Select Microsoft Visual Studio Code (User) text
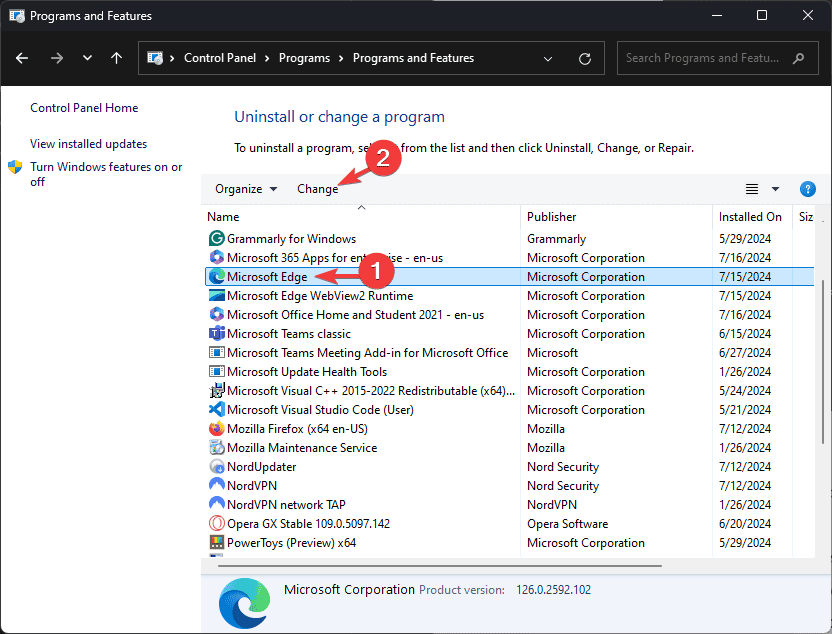 320,410
